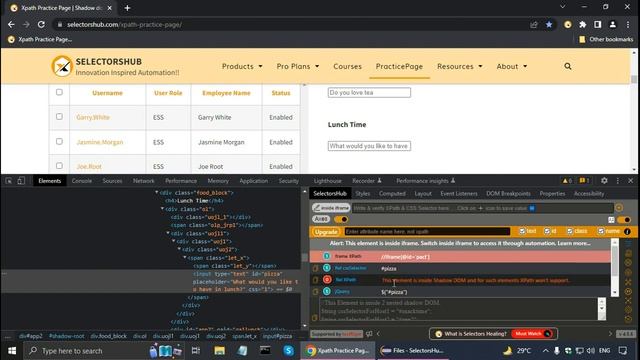Reload the page
640x360 pixels.
pos(41,24)
